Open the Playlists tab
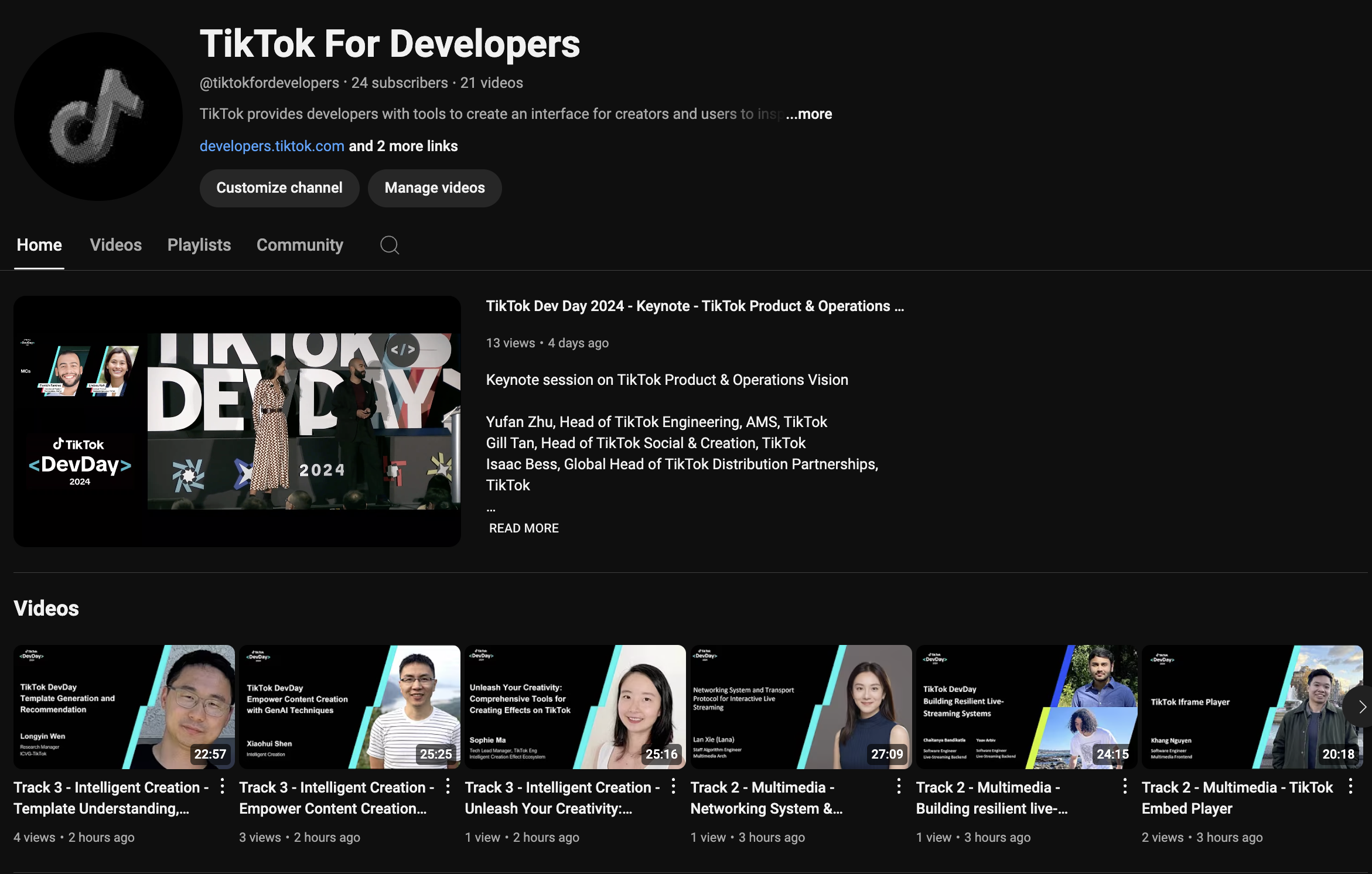1372x874 pixels. tap(199, 245)
